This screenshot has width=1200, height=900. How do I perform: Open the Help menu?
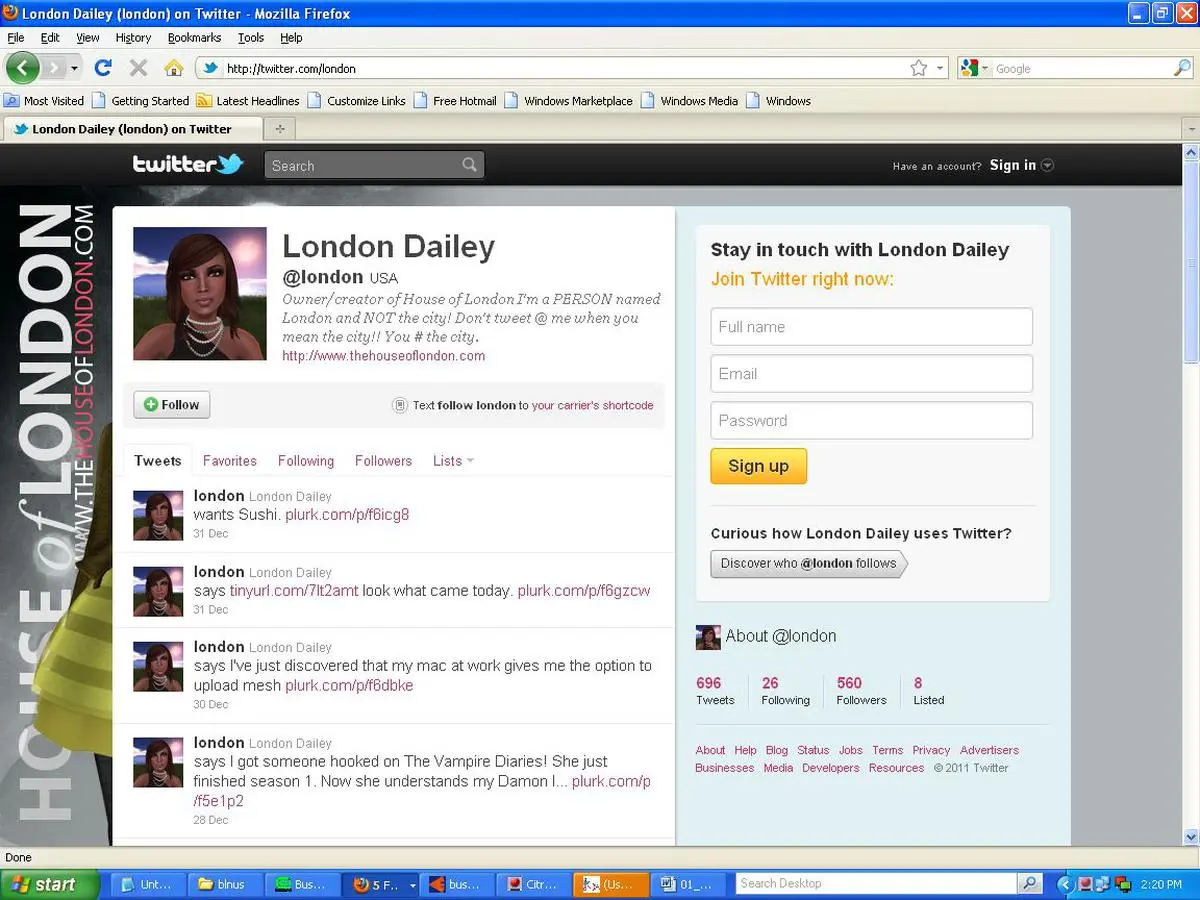(291, 38)
